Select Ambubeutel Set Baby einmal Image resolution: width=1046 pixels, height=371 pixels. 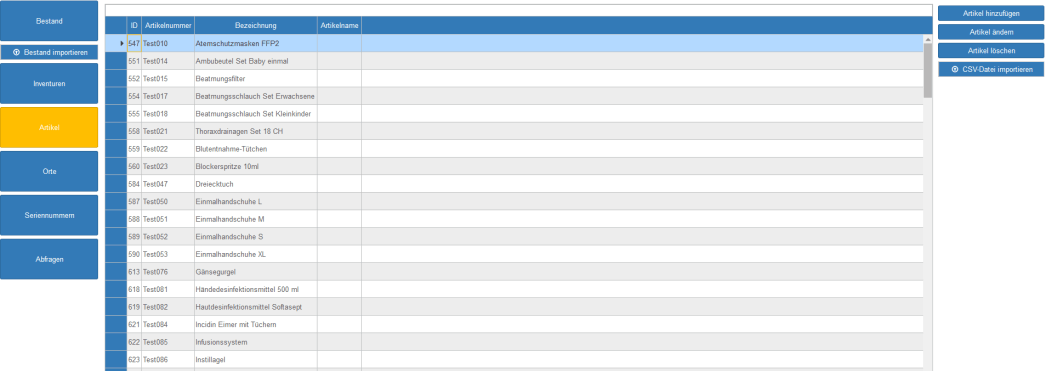pyautogui.click(x=514, y=61)
